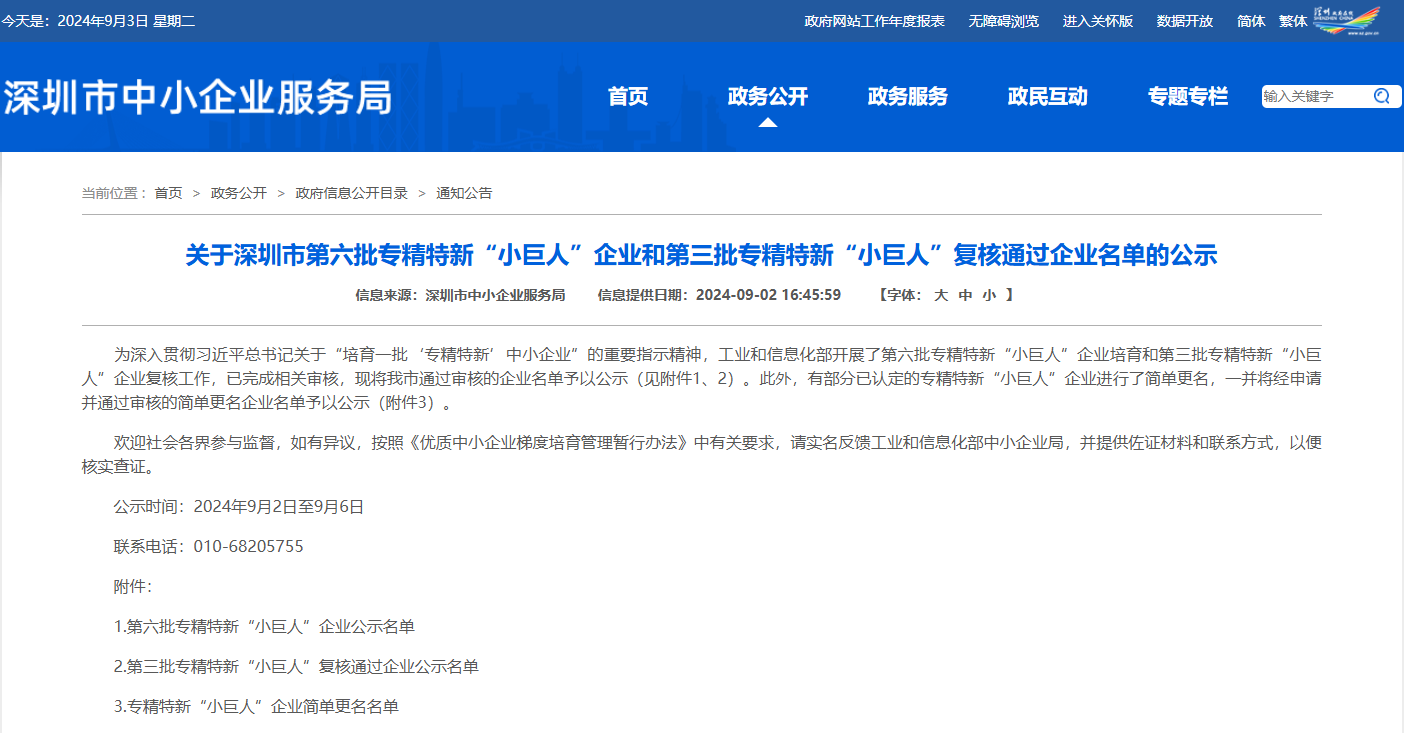Open the 政务公开 navigation menu
The height and width of the screenshot is (733, 1404).
point(767,97)
